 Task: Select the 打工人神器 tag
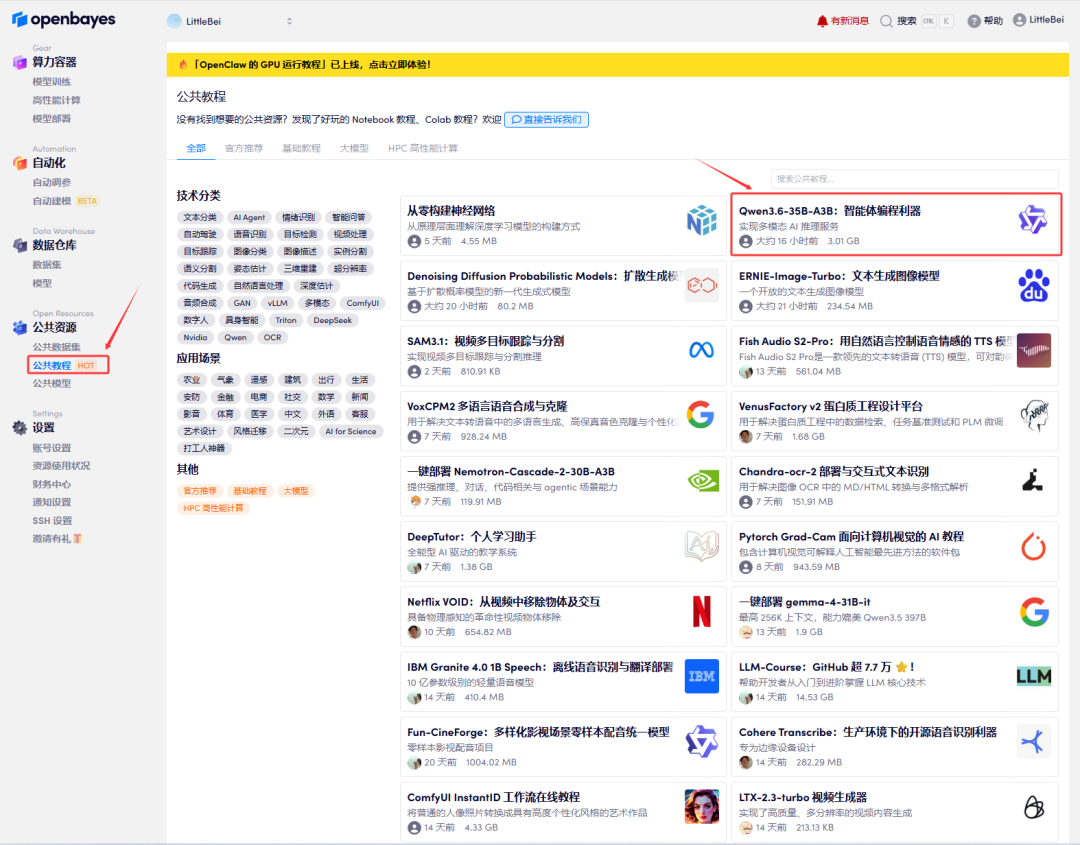click(204, 448)
